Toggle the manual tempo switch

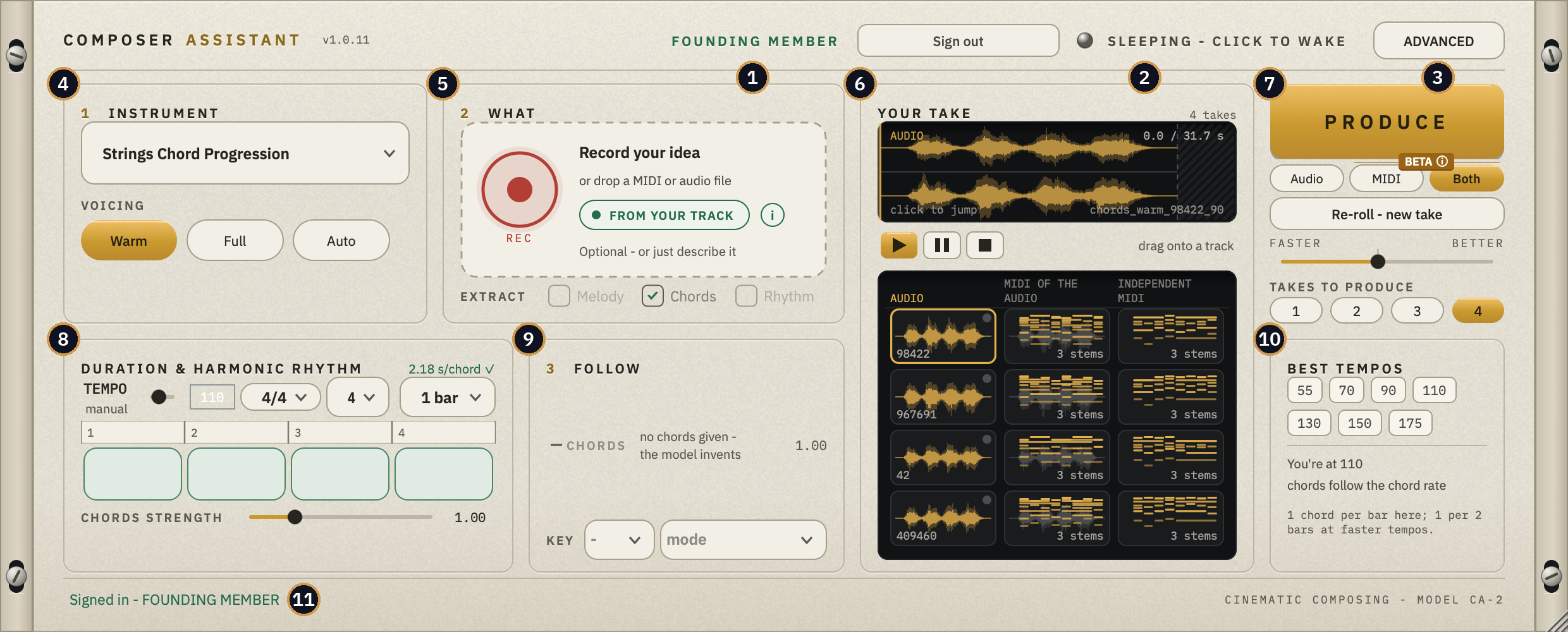(162, 397)
